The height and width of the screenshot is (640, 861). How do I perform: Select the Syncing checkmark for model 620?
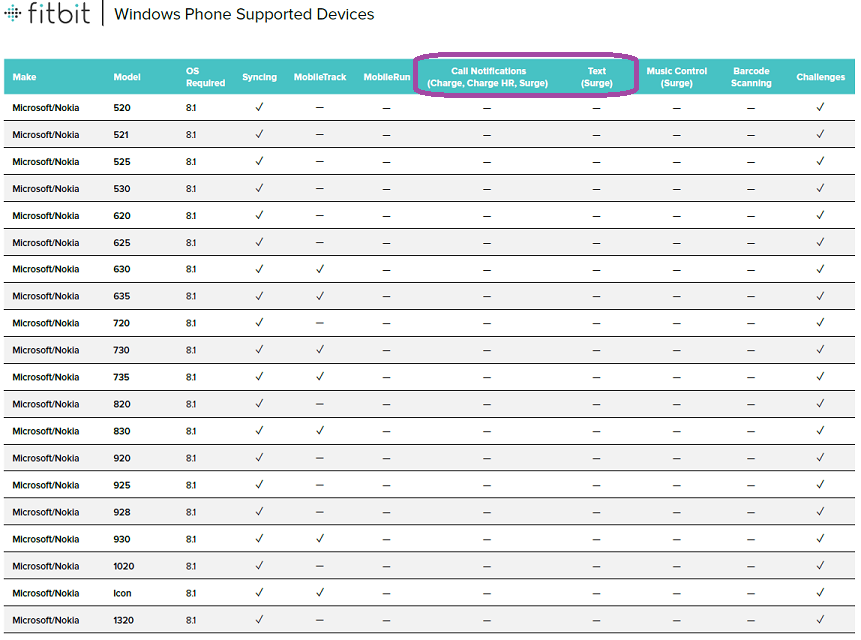(x=259, y=215)
